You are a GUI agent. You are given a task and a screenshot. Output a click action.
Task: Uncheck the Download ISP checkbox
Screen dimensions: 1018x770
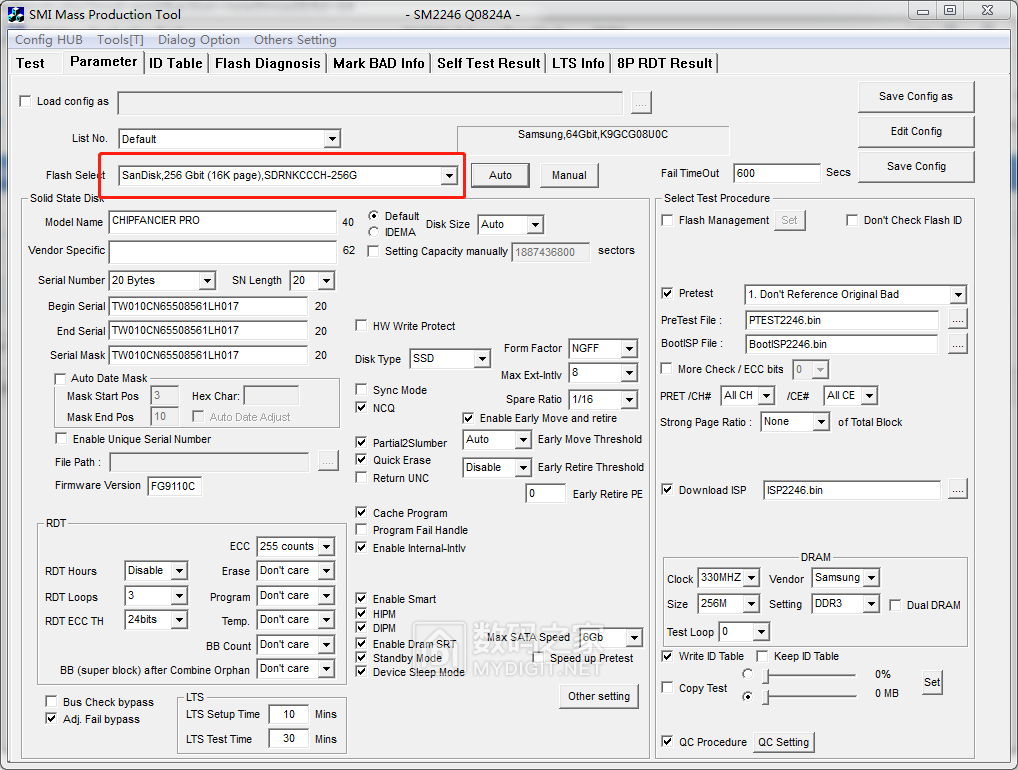tap(668, 490)
